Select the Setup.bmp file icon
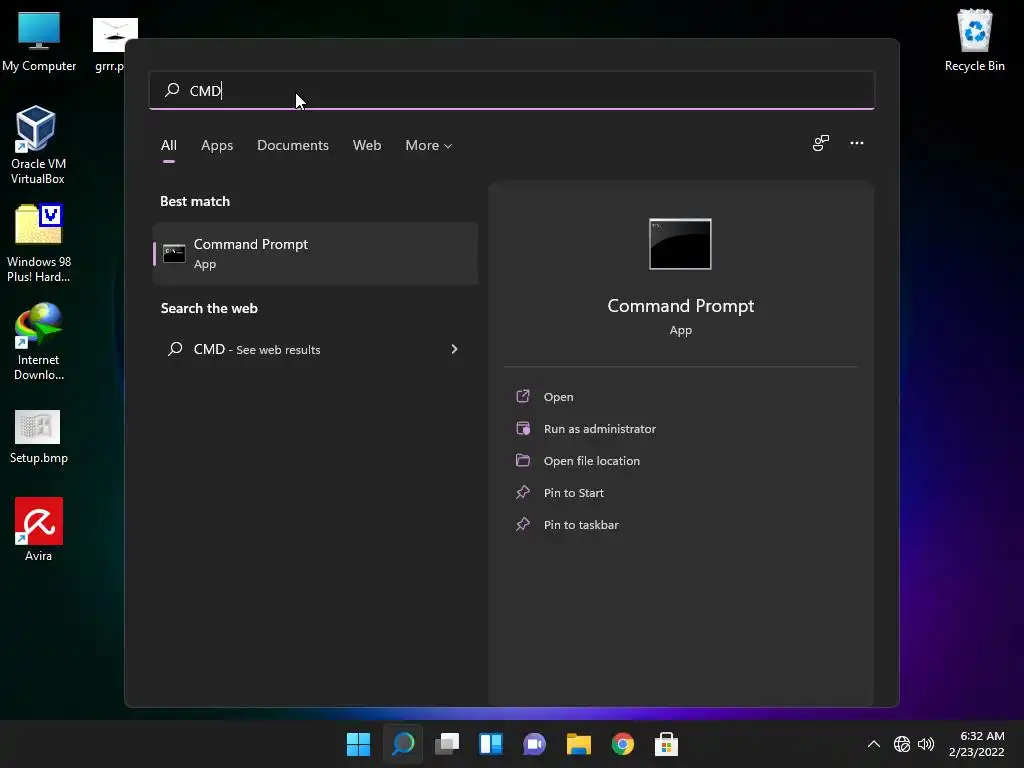The image size is (1024, 768). [x=39, y=436]
